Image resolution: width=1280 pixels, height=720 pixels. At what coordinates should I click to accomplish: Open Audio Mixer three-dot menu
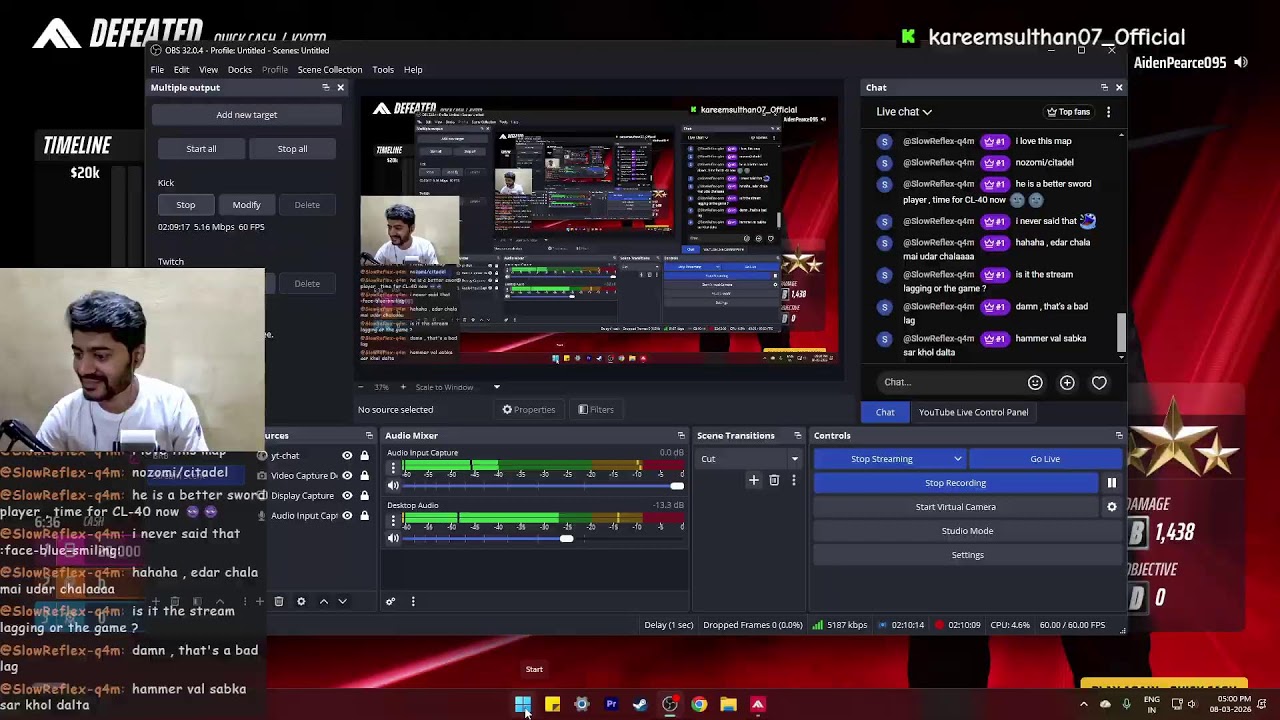point(413,602)
